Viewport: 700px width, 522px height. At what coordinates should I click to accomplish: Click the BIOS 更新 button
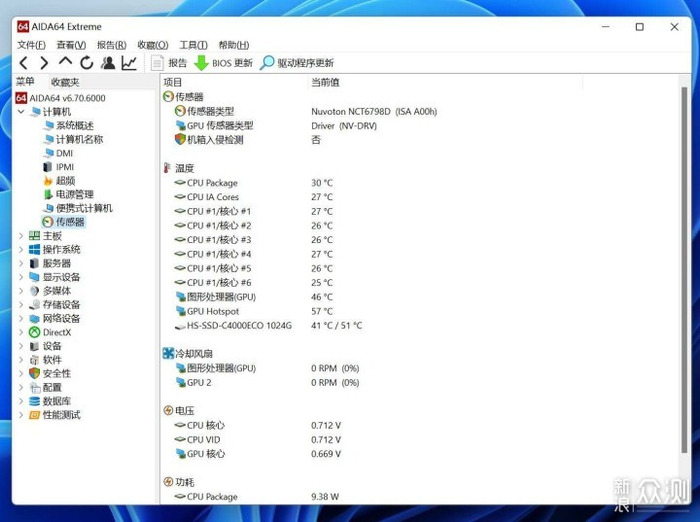[x=223, y=63]
